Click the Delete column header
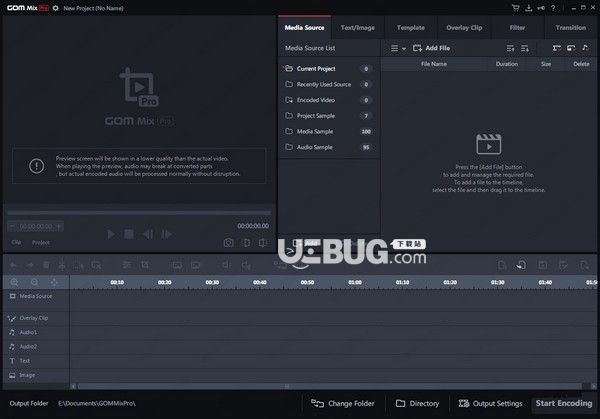The width and height of the screenshot is (600, 419). pos(581,64)
